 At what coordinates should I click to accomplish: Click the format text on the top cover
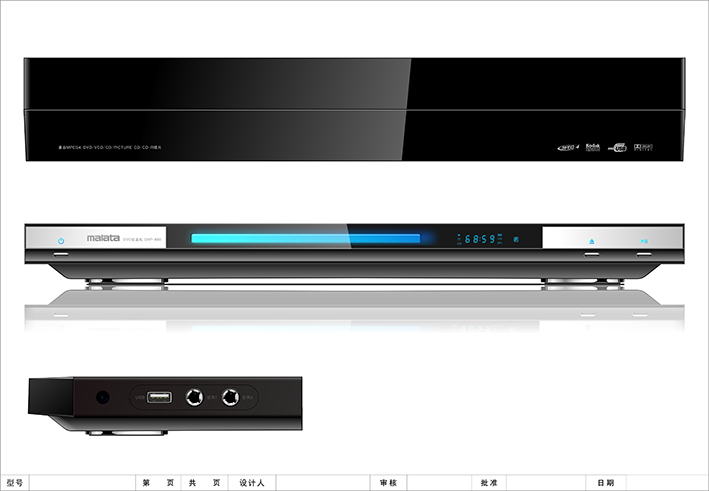(110, 148)
